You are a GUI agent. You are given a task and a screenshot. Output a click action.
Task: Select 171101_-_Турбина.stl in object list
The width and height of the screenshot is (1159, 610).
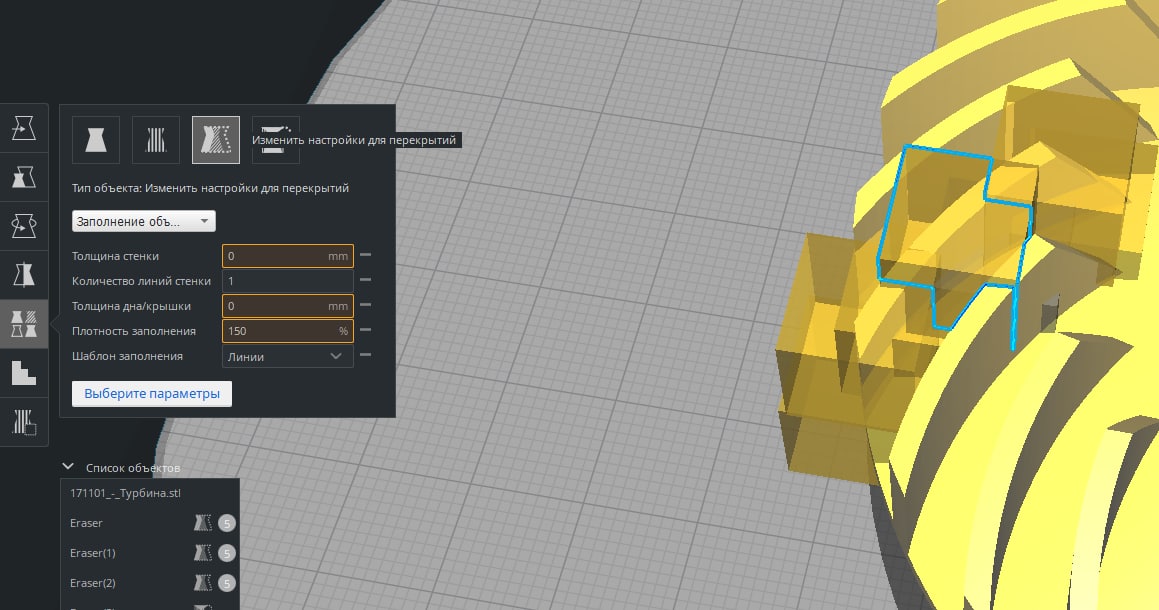click(x=126, y=493)
